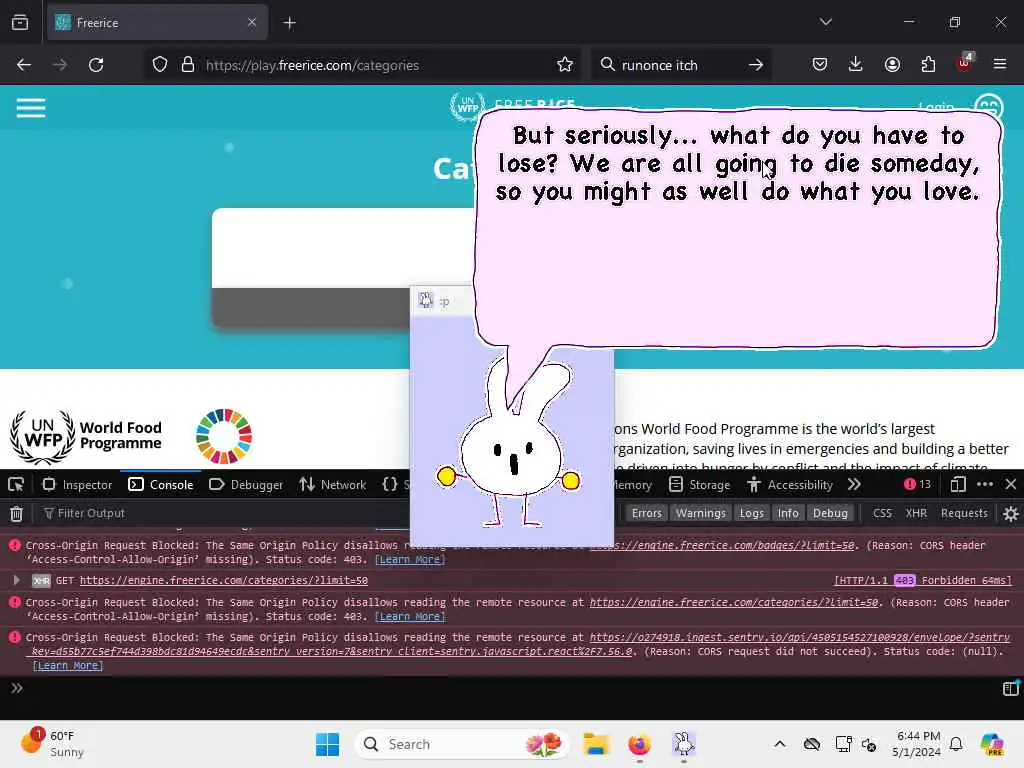The height and width of the screenshot is (768, 1024).
Task: Bookmark this page with star icon
Action: (565, 65)
